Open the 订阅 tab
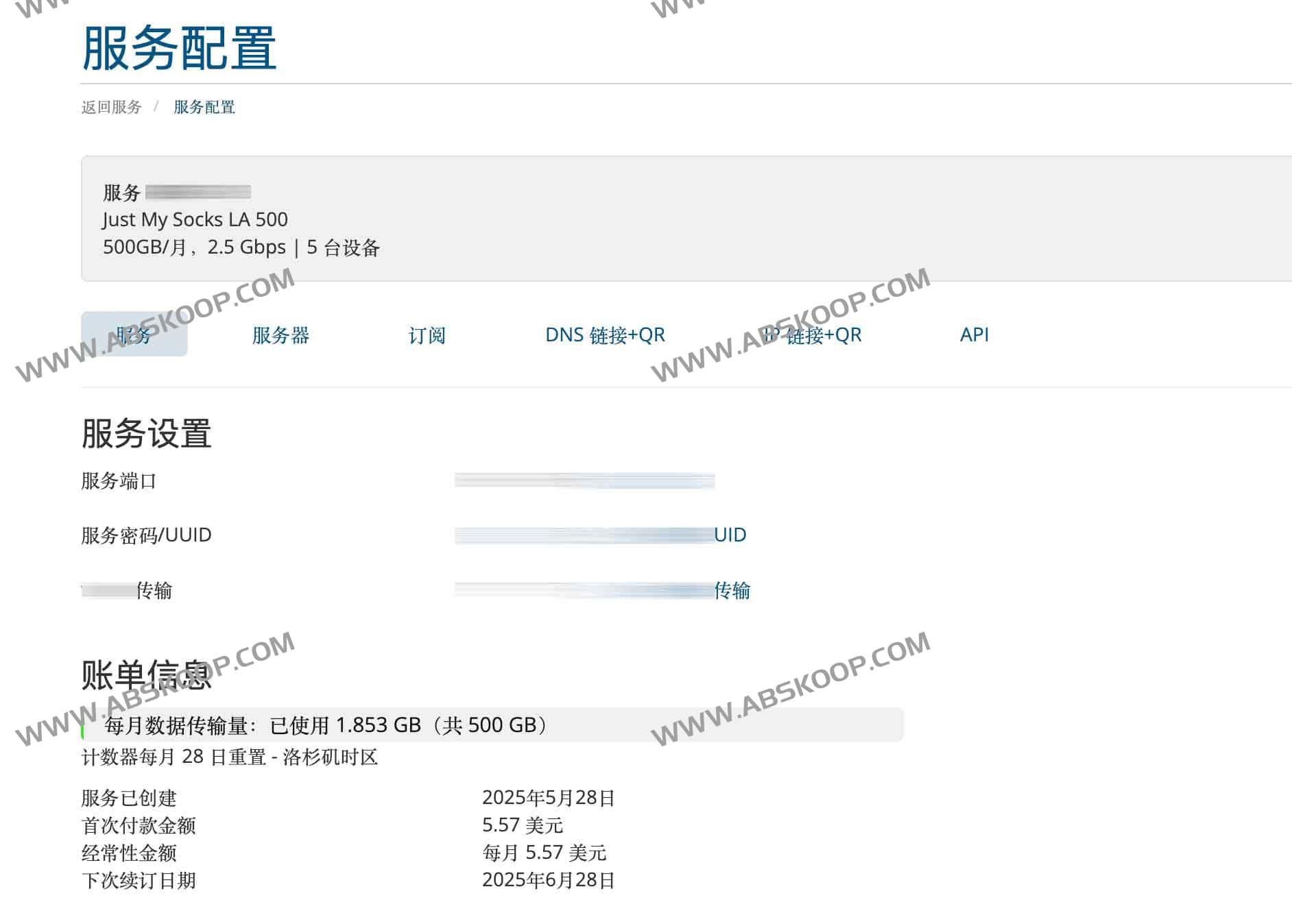 pyautogui.click(x=427, y=335)
